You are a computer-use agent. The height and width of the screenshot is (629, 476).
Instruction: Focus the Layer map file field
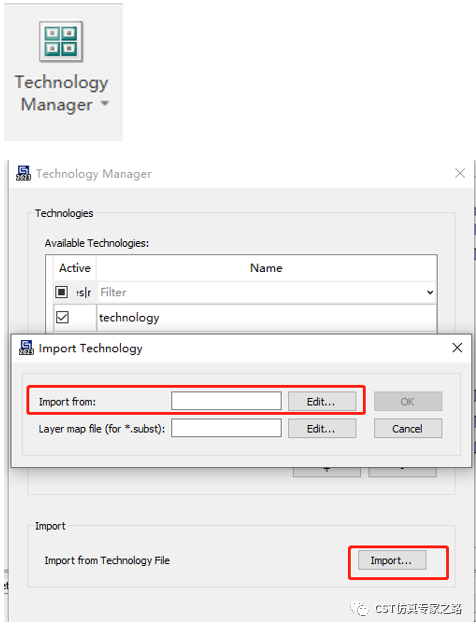click(x=226, y=428)
